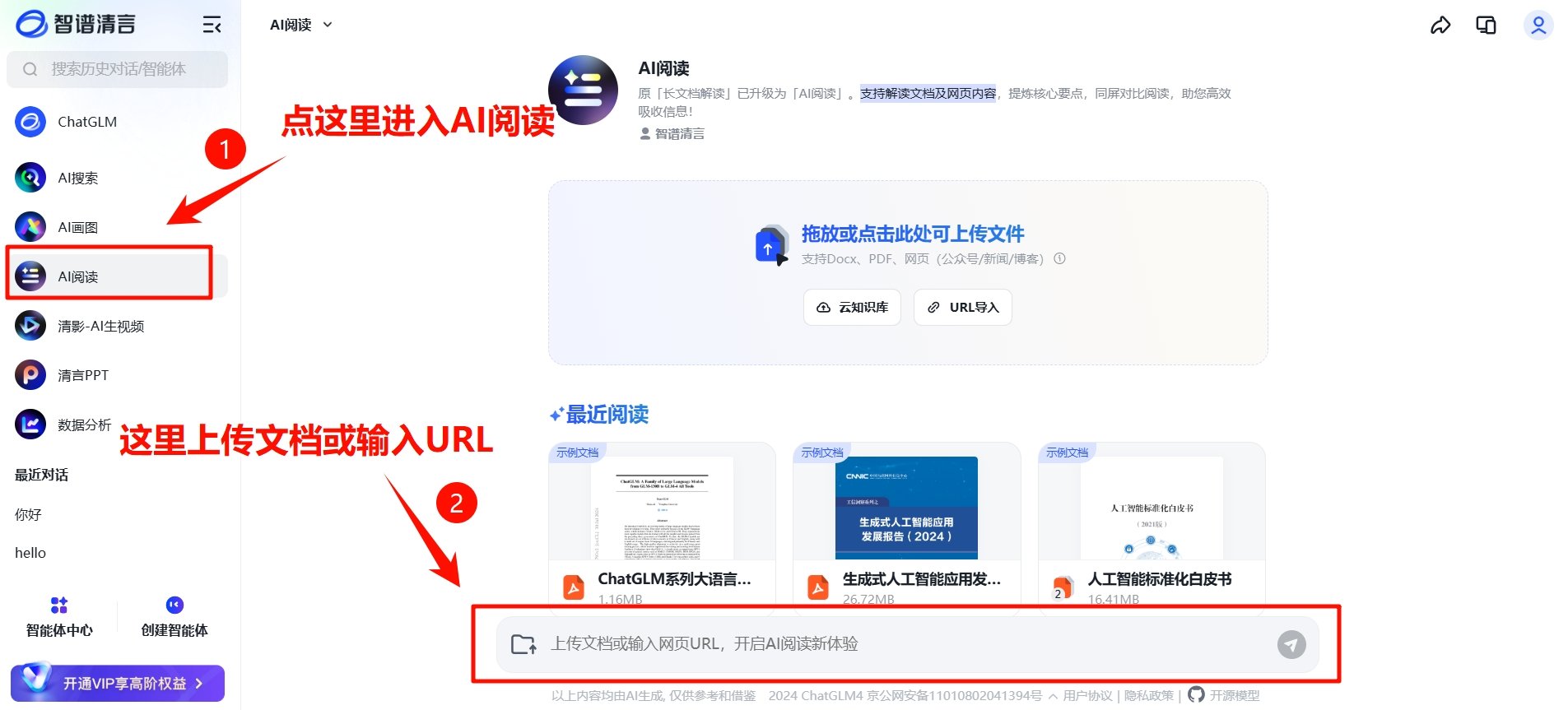The width and height of the screenshot is (1568, 710).
Task: Click the 创建智能体 icon
Action: coord(174,605)
